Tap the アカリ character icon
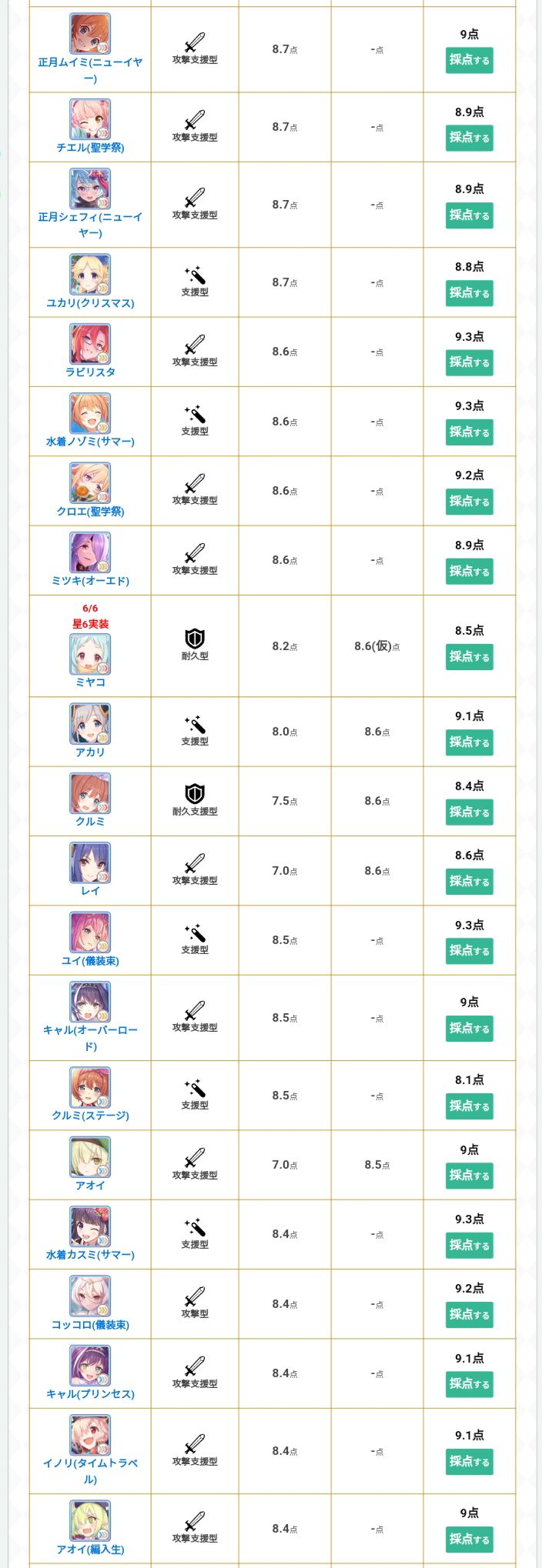Image resolution: width=542 pixels, height=1568 pixels. (x=90, y=724)
